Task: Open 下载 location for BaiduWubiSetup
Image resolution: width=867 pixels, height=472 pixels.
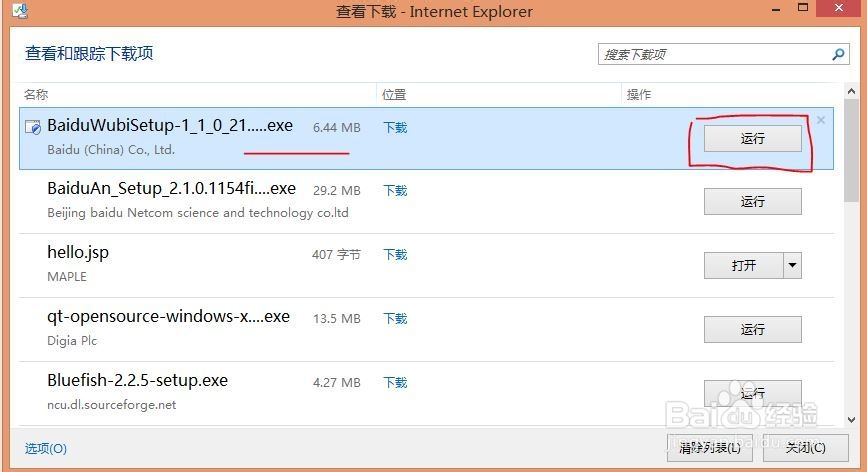Action: pyautogui.click(x=395, y=128)
